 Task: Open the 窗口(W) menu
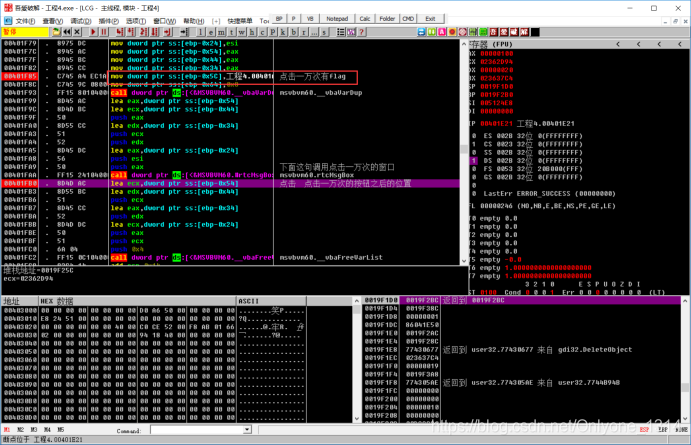165,21
